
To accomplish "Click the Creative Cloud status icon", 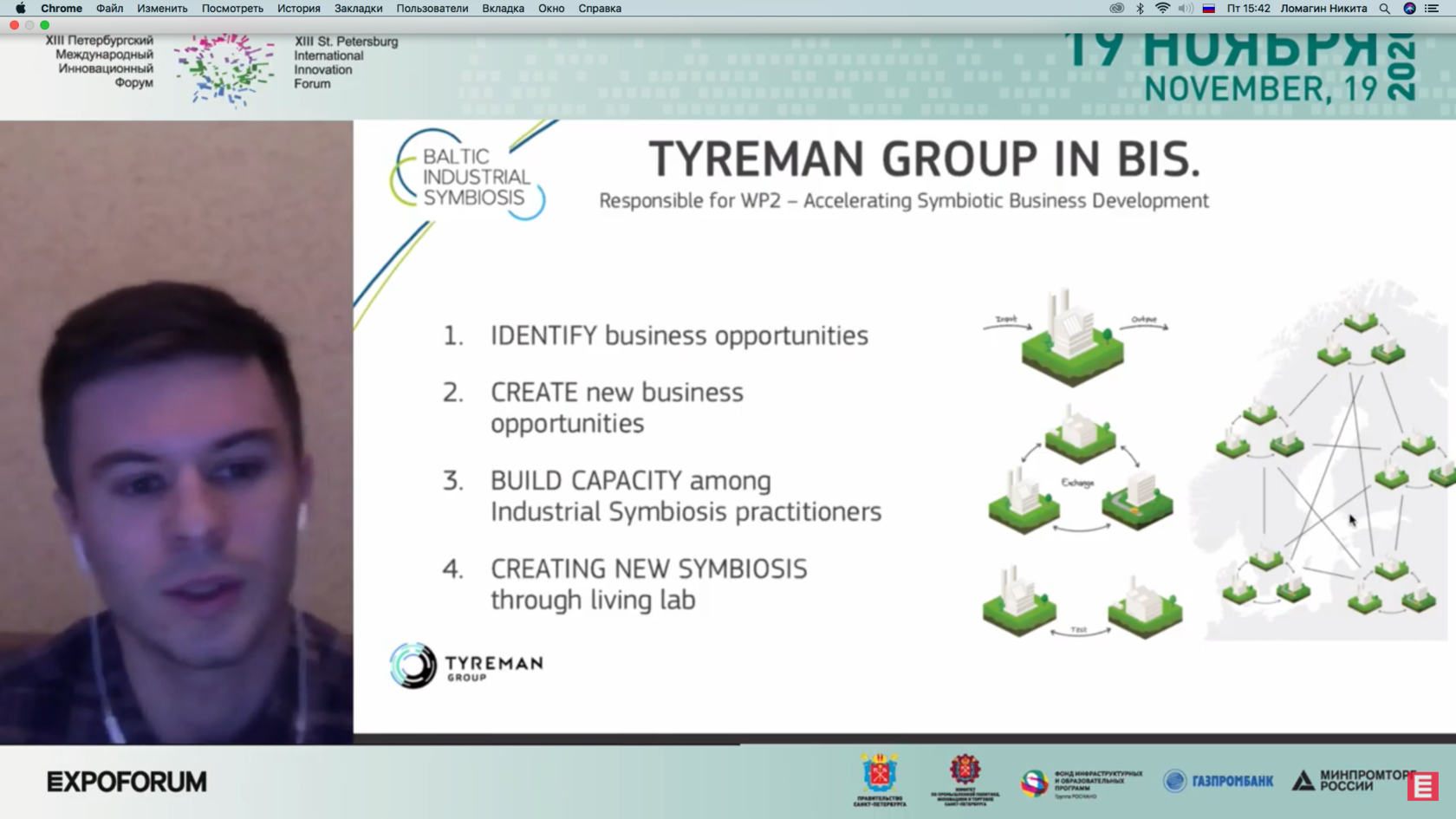I will [1117, 8].
